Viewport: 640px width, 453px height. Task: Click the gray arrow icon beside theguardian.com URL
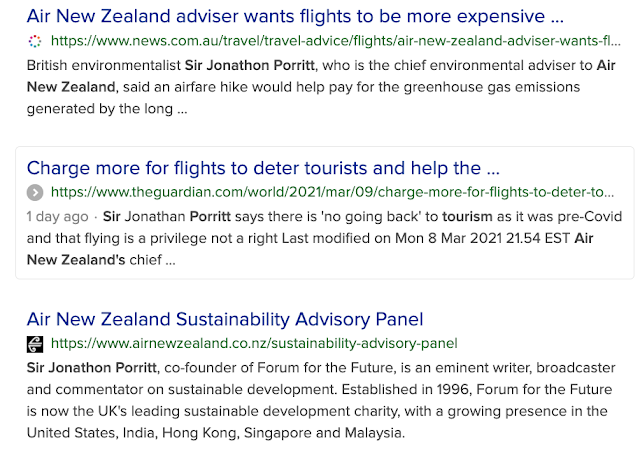coord(35,193)
